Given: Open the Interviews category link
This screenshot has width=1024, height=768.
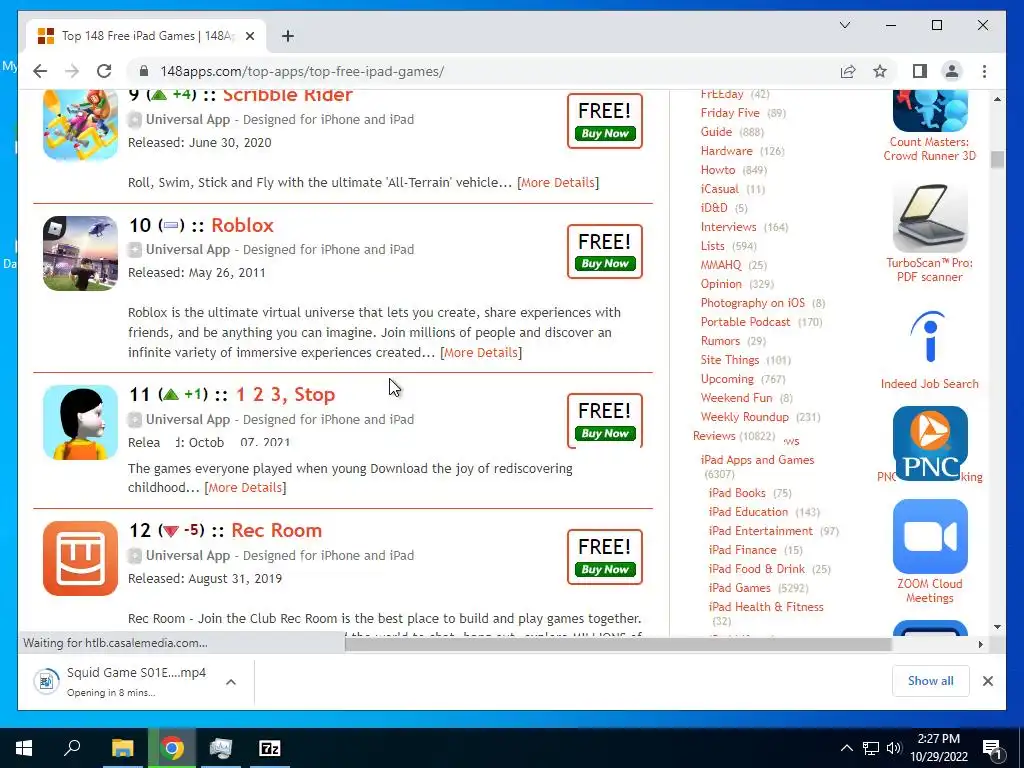Looking at the screenshot, I should click(x=728, y=227).
